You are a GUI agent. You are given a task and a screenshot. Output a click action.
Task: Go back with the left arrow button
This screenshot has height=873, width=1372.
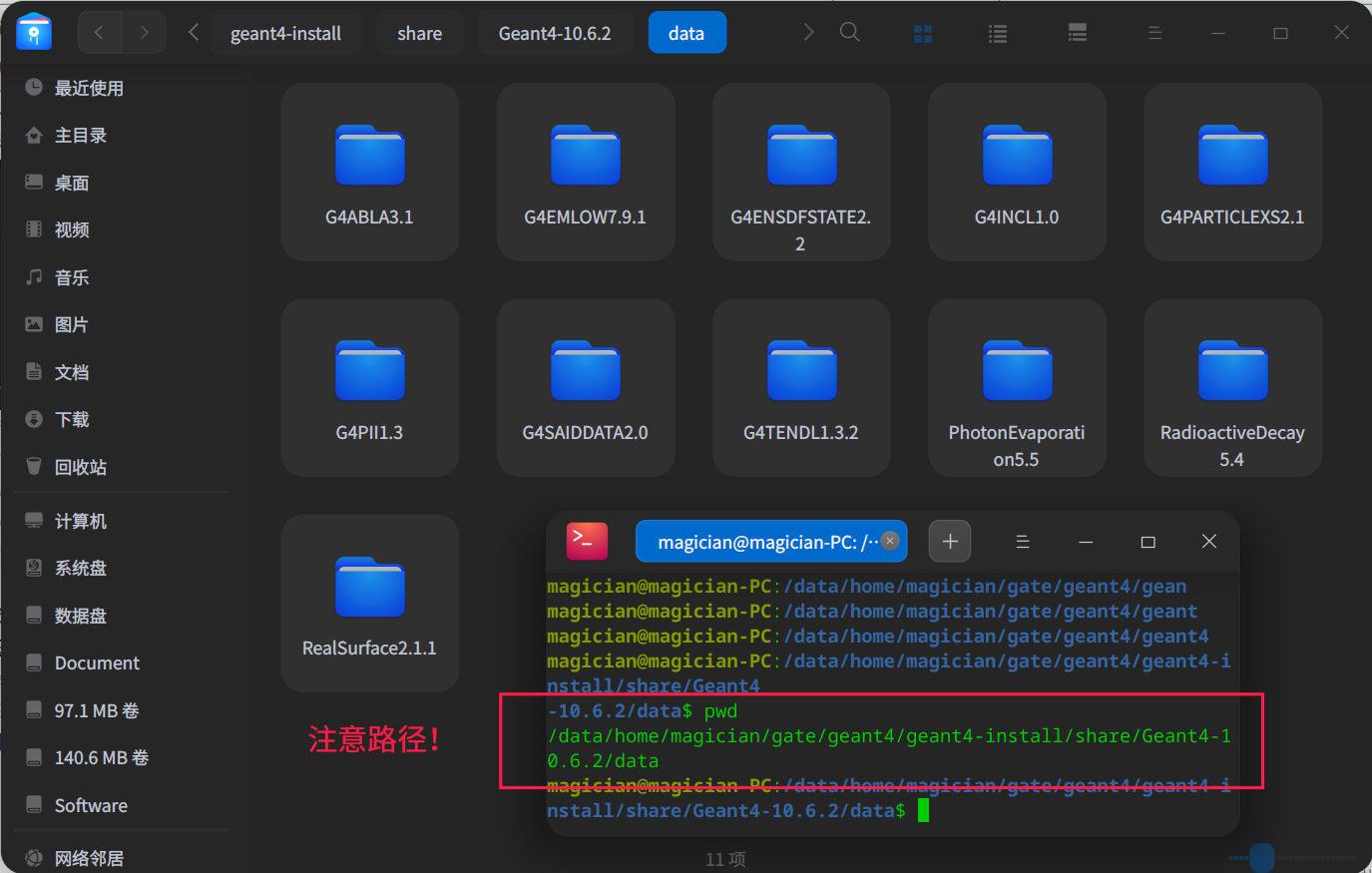coord(100,33)
